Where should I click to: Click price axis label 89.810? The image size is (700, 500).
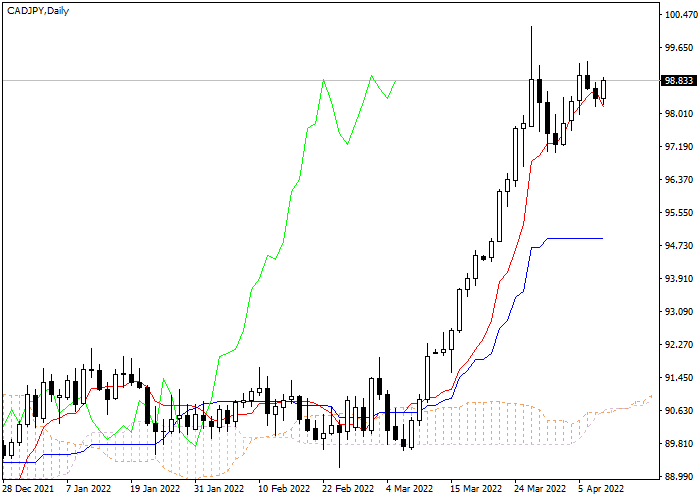(x=679, y=444)
